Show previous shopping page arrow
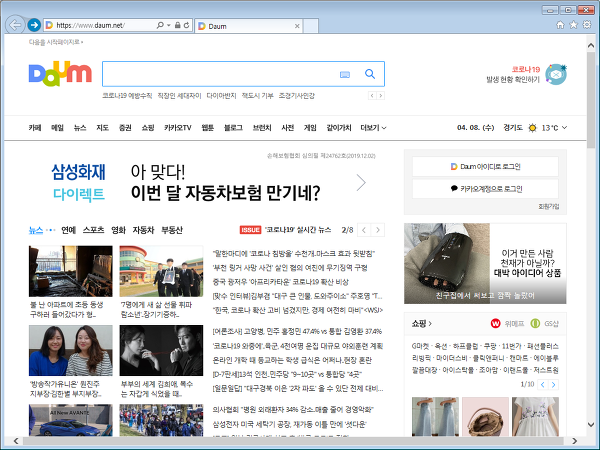Screen dimensions: 600x450 pyautogui.click(x=543, y=385)
